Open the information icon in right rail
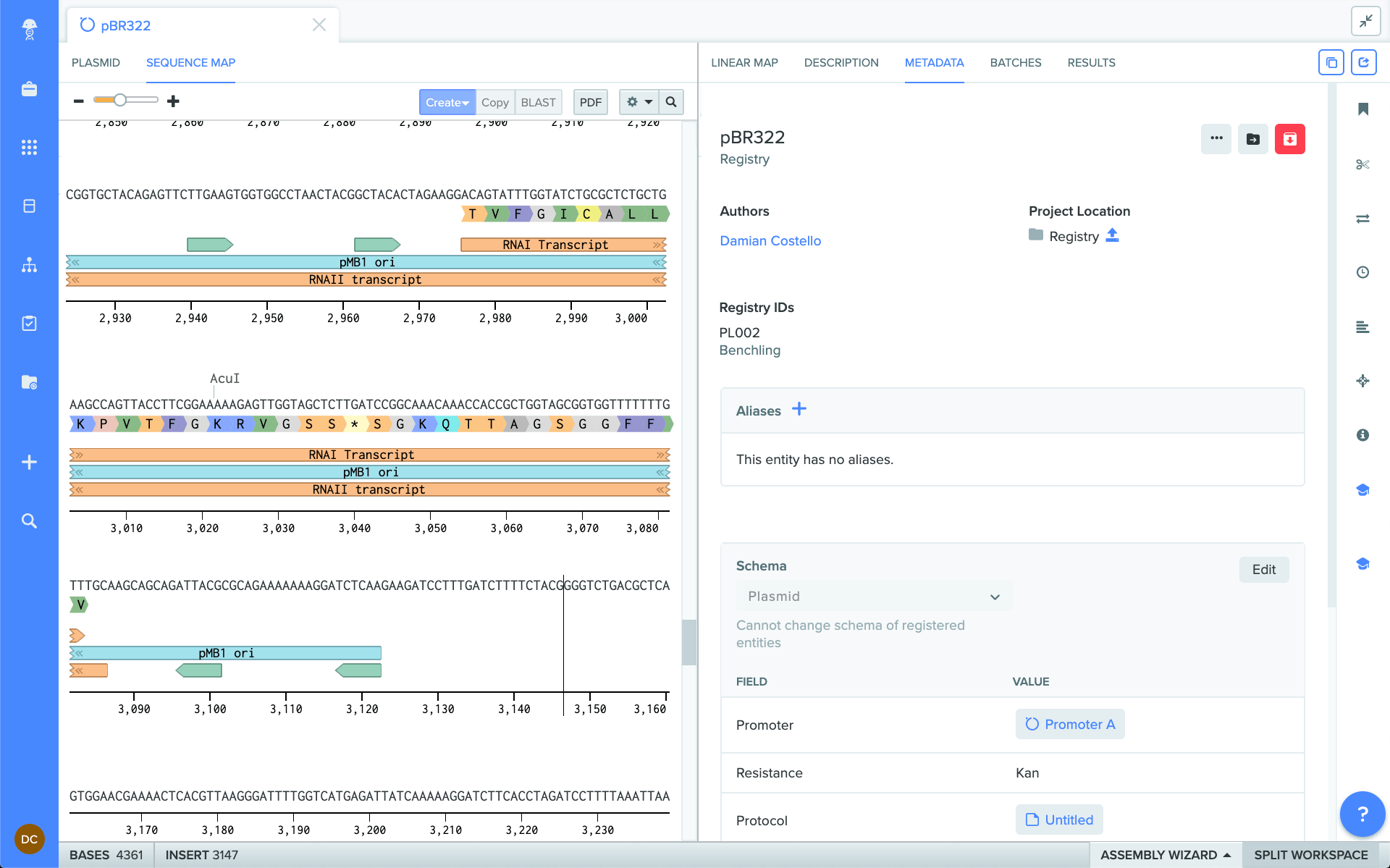The width and height of the screenshot is (1390, 868). (1362, 435)
